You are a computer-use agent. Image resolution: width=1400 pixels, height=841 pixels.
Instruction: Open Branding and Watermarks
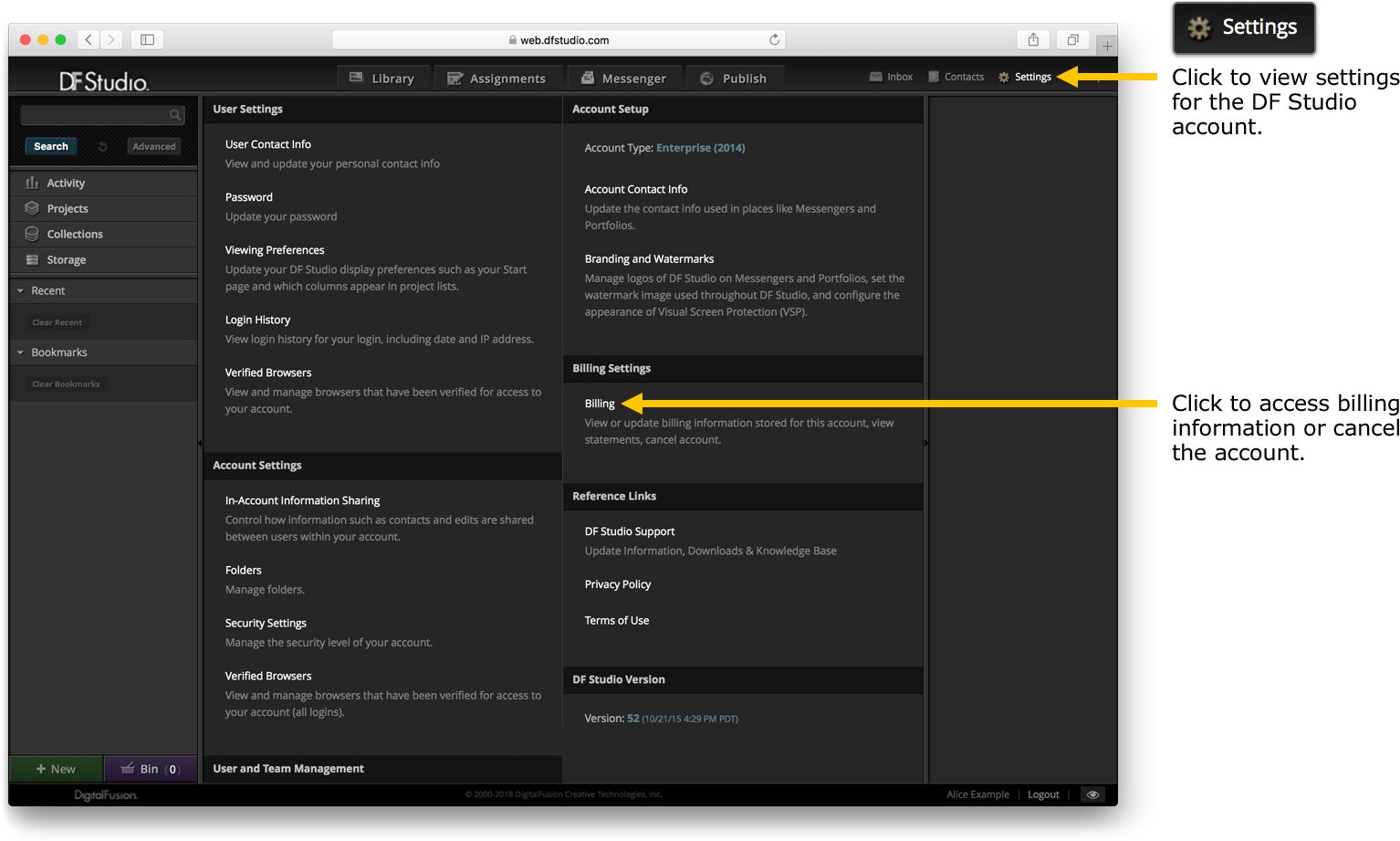(x=649, y=259)
